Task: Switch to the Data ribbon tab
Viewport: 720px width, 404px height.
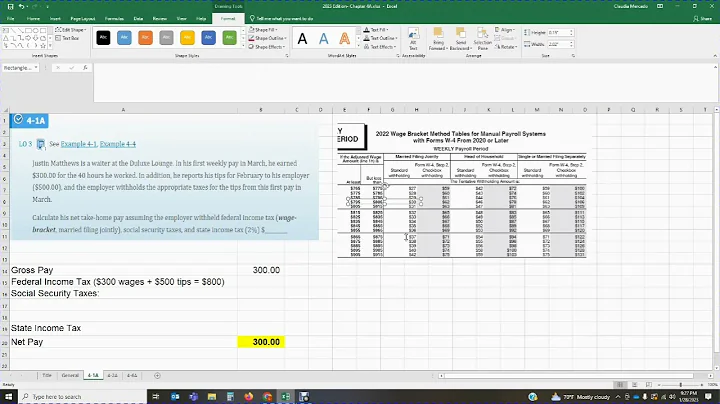Action: (x=138, y=19)
